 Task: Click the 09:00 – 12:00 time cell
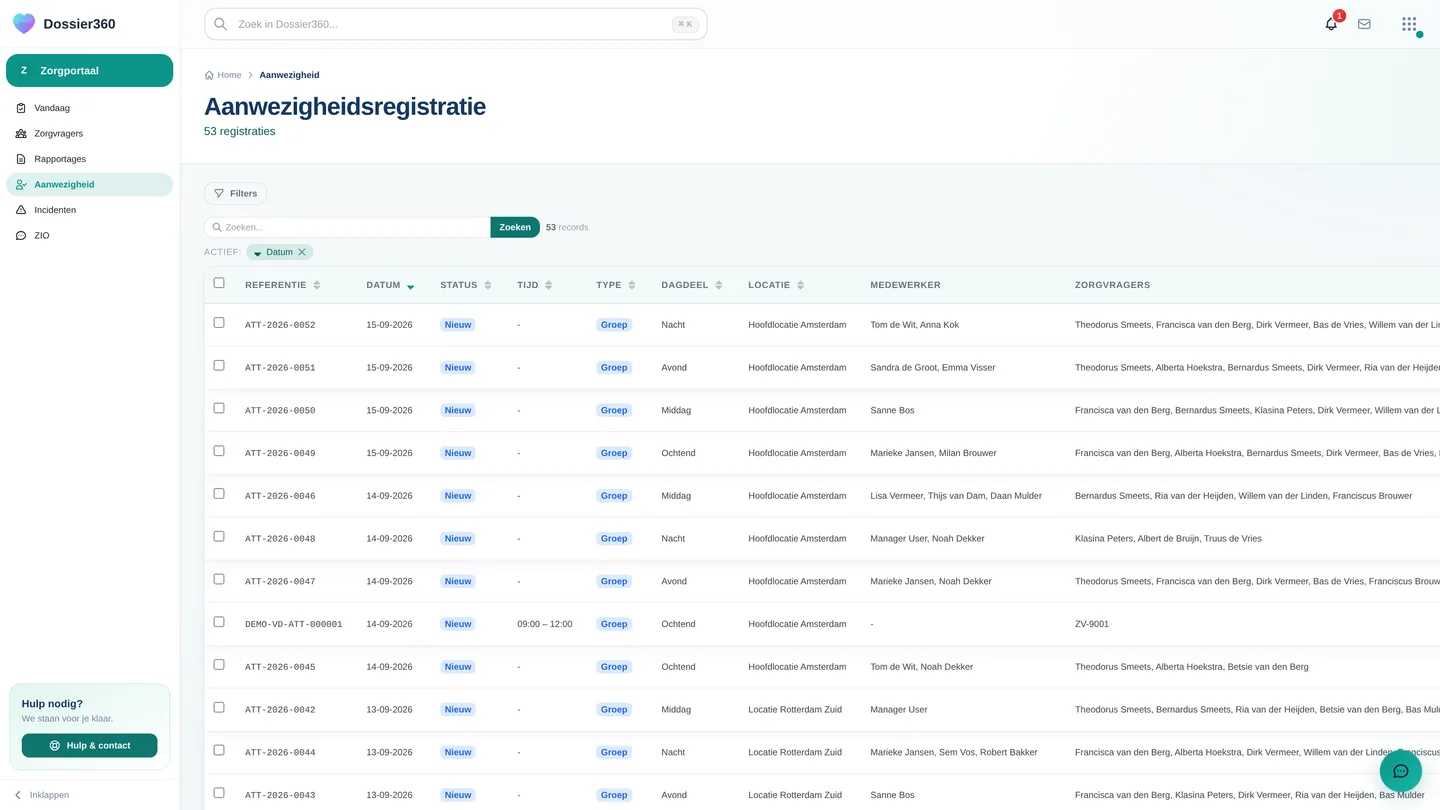point(545,624)
